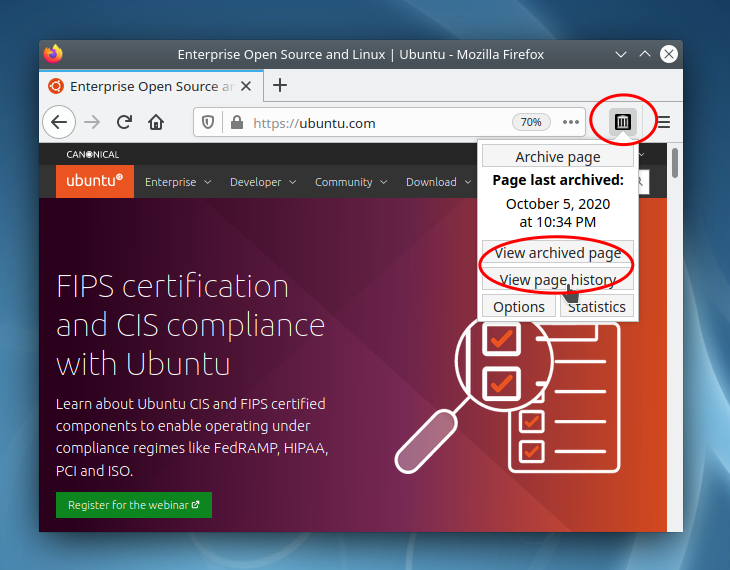Open the Statistics button in popup
730x570 pixels.
pos(596,307)
